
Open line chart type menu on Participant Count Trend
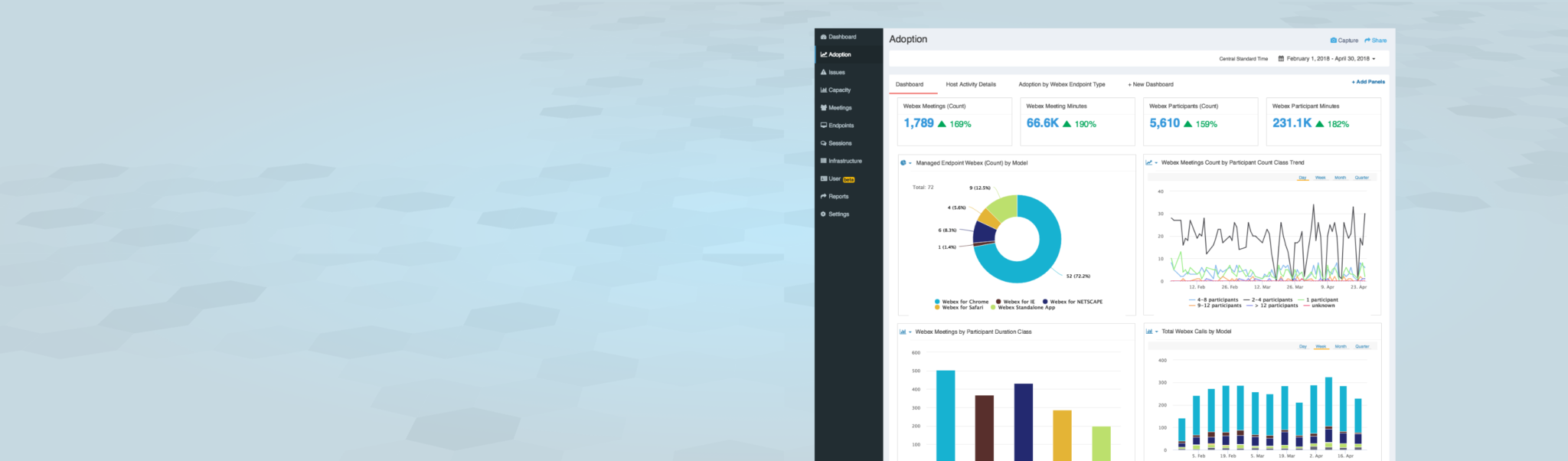(x=1151, y=162)
